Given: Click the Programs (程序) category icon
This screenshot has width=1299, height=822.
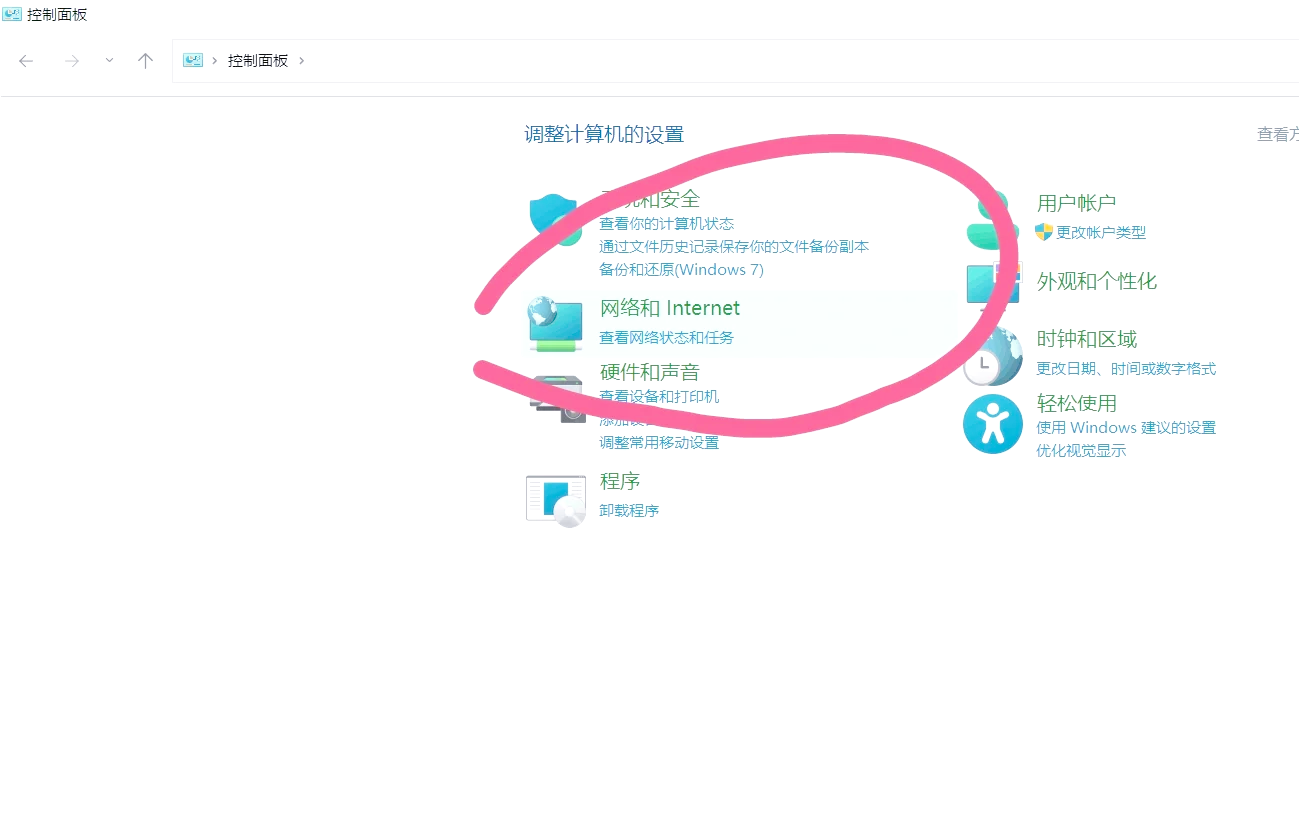Looking at the screenshot, I should (x=555, y=499).
